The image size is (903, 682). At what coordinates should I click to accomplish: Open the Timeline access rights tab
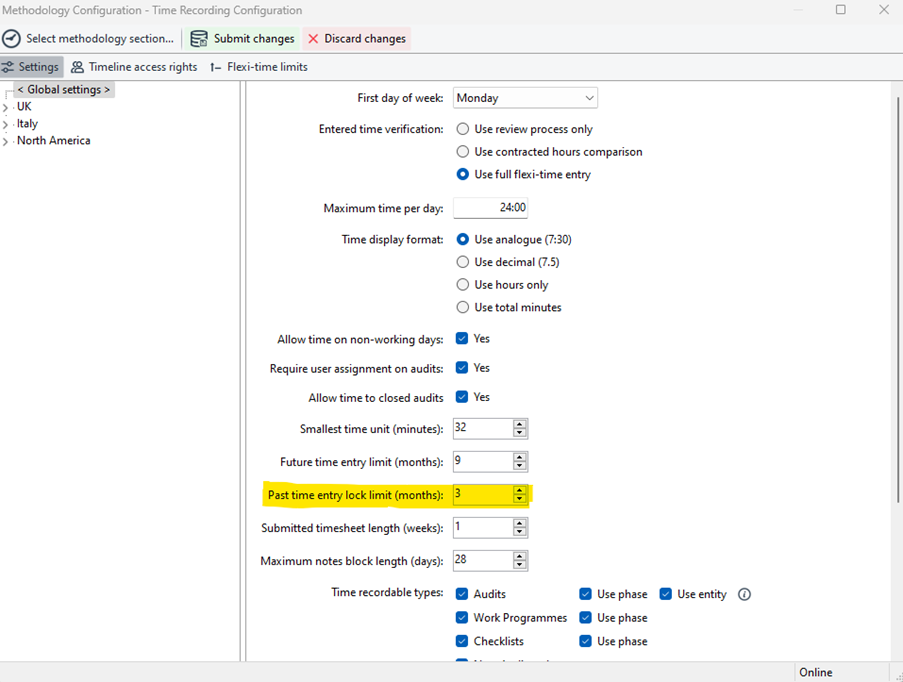pyautogui.click(x=134, y=67)
